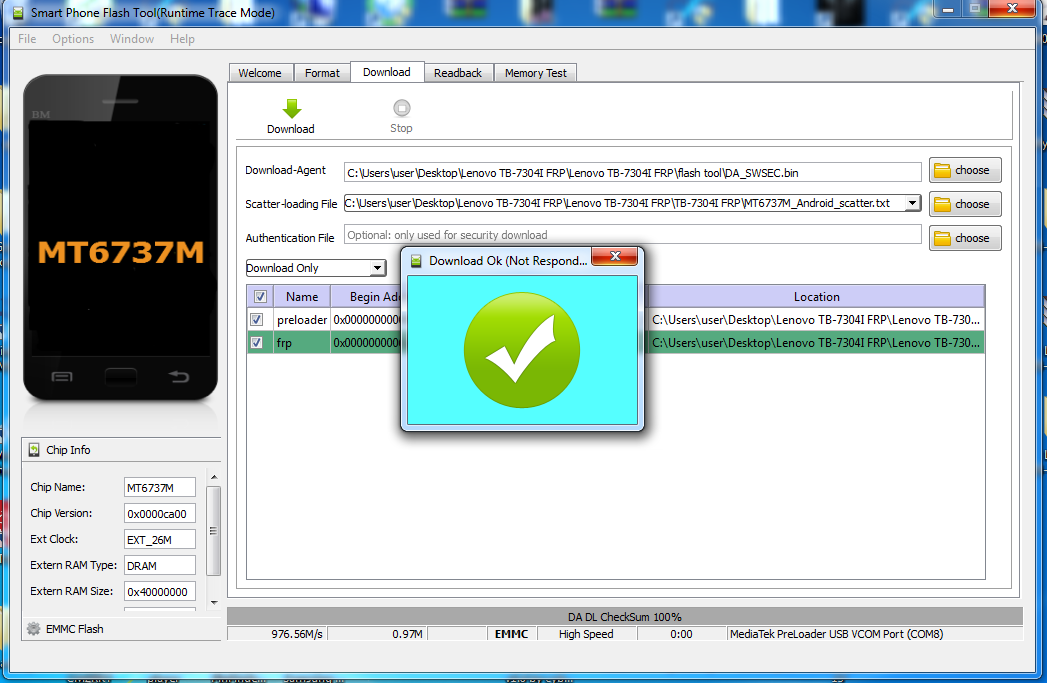Screen dimensions: 1047x683
Task: Click the phone's back arrow icon
Action: (x=178, y=377)
